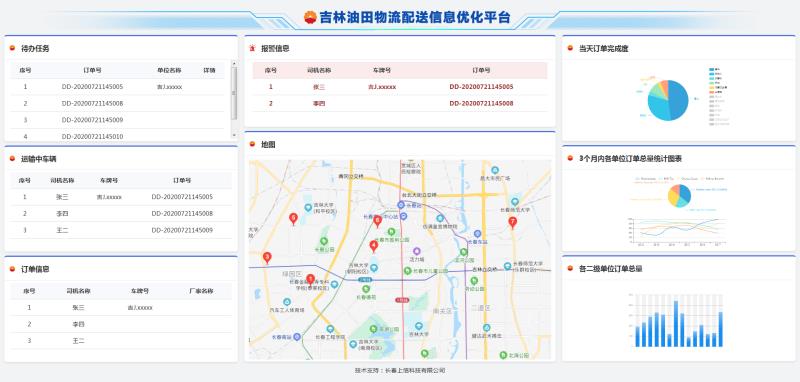Screen dimensions: 800x382
Task: Click red map marker number 4
Action: 373,246
